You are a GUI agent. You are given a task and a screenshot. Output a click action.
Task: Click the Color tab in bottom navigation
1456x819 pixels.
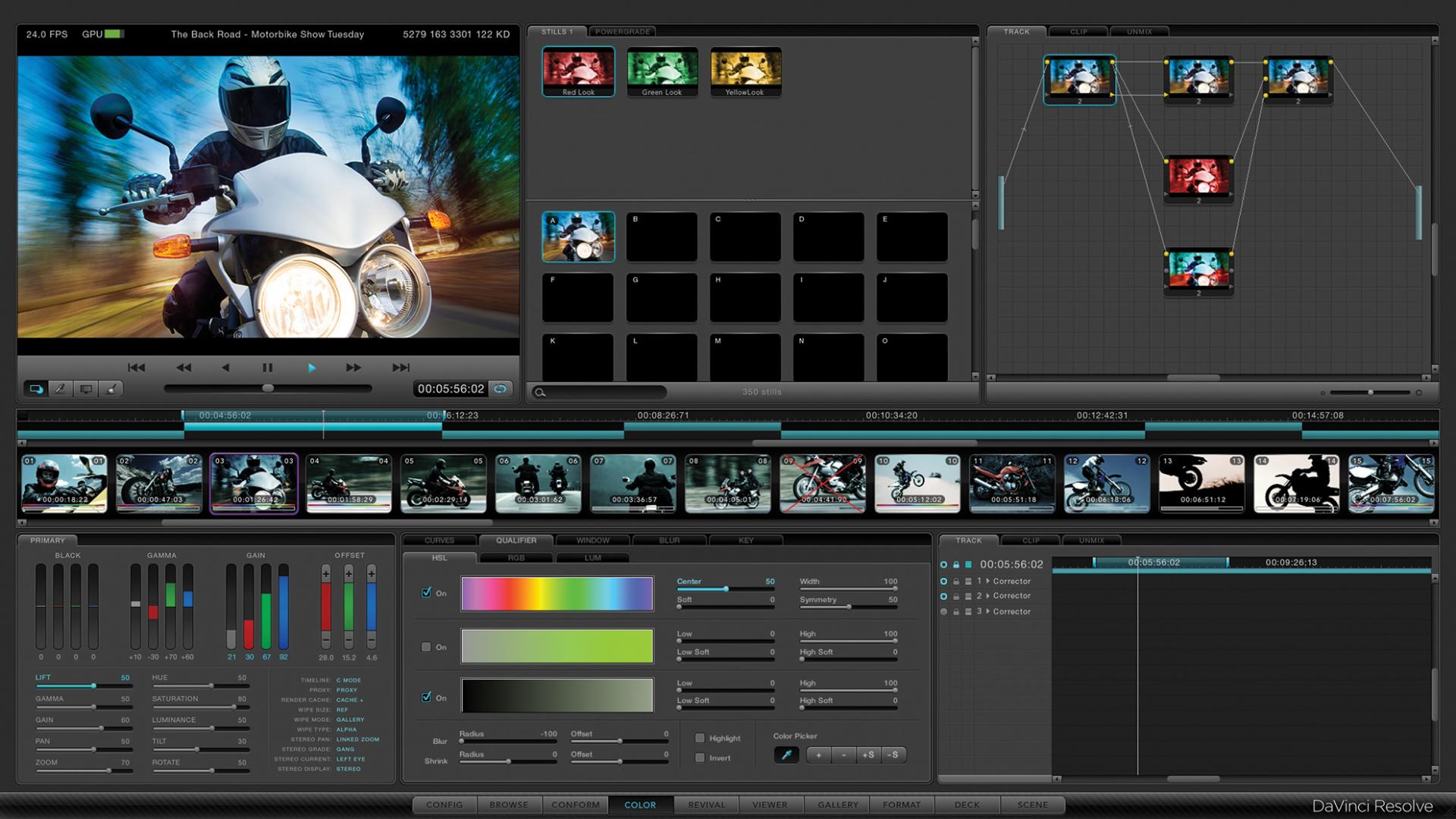click(x=641, y=805)
